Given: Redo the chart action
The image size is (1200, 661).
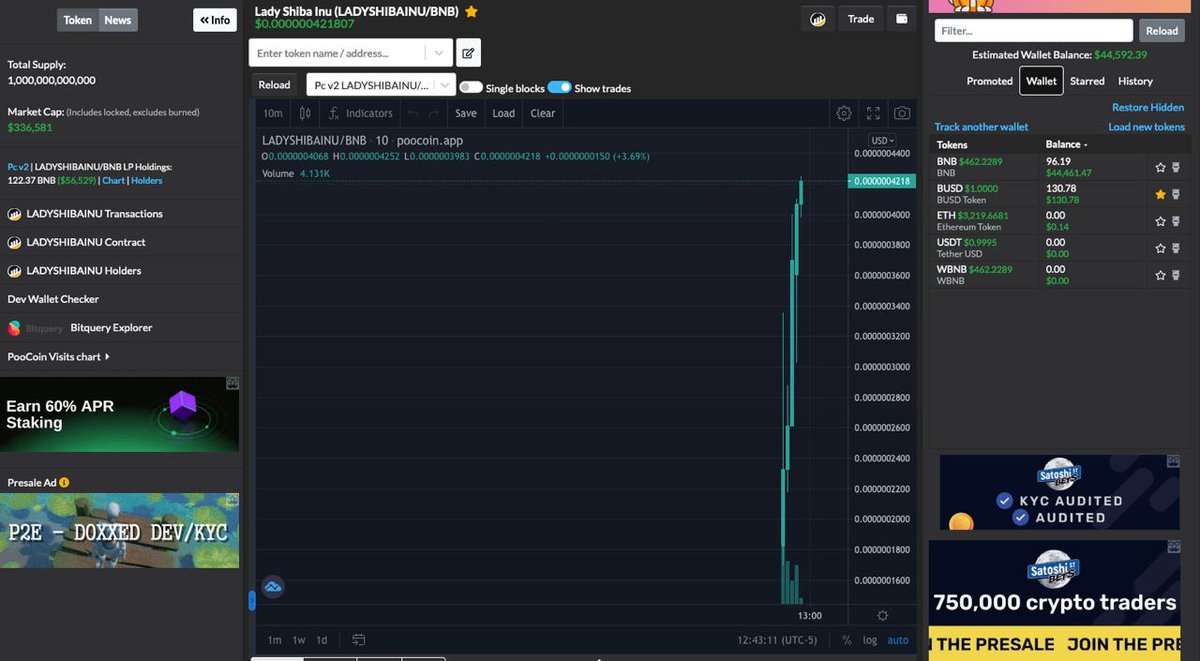Looking at the screenshot, I should (434, 113).
